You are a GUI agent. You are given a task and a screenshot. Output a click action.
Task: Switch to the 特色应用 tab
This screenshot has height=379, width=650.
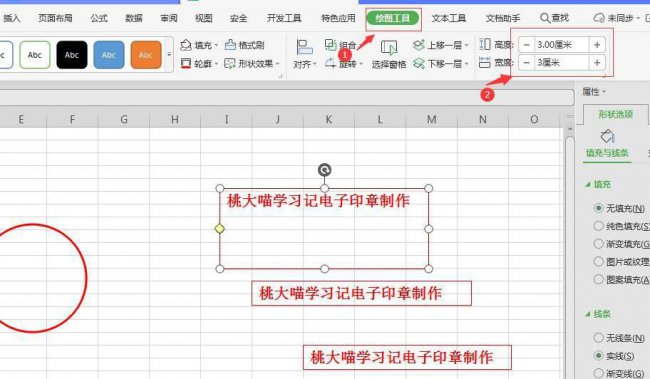click(x=338, y=18)
